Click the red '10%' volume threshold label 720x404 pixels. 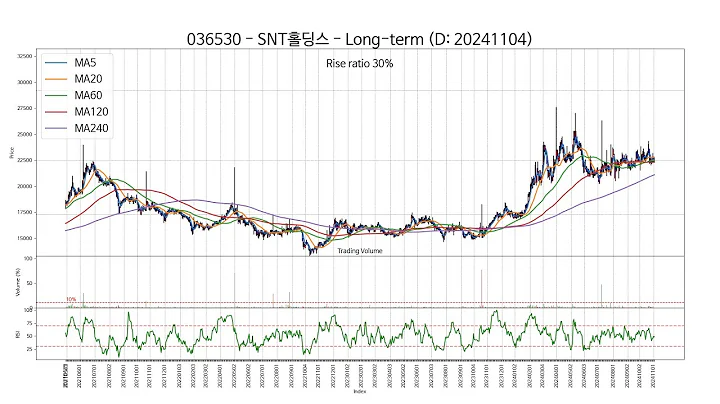coord(71,299)
